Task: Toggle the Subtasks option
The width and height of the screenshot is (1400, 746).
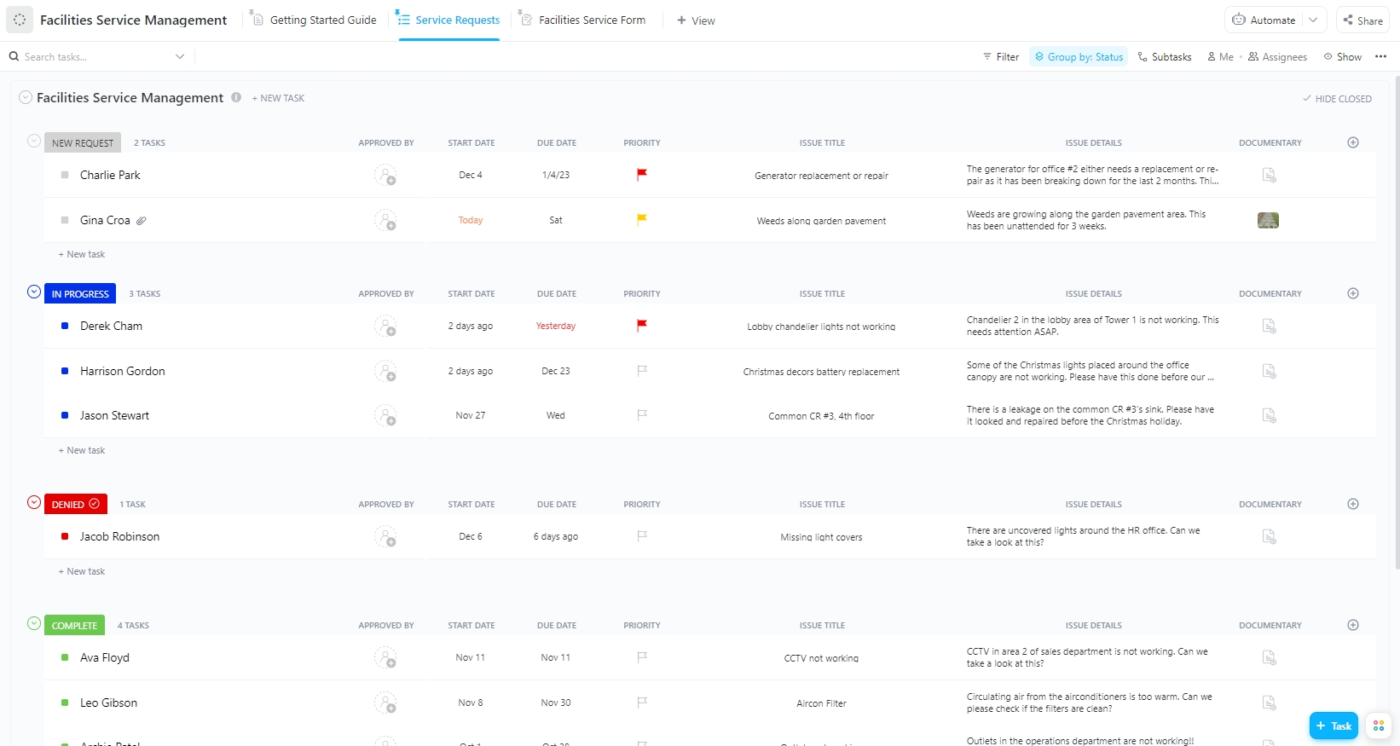Action: tap(1164, 57)
